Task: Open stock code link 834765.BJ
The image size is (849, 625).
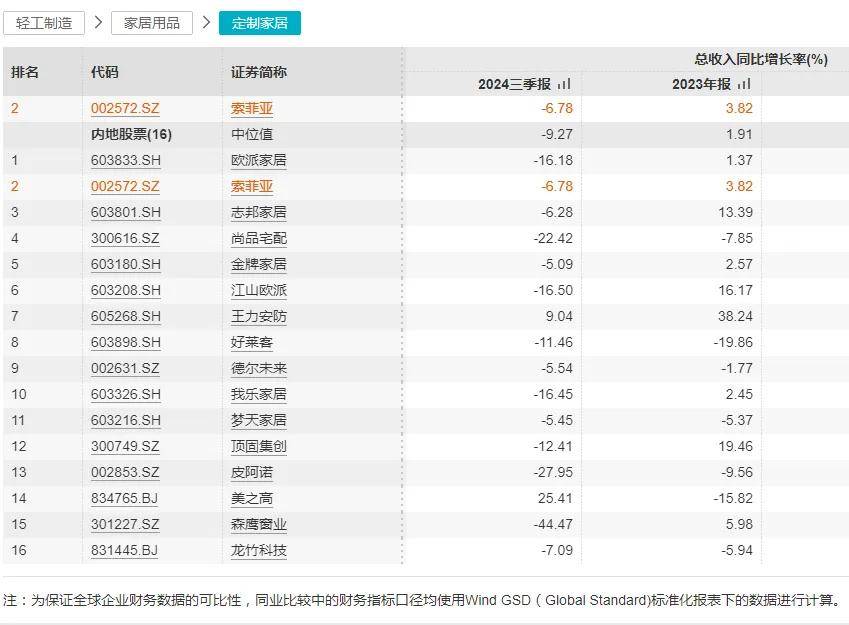Action: [125, 498]
